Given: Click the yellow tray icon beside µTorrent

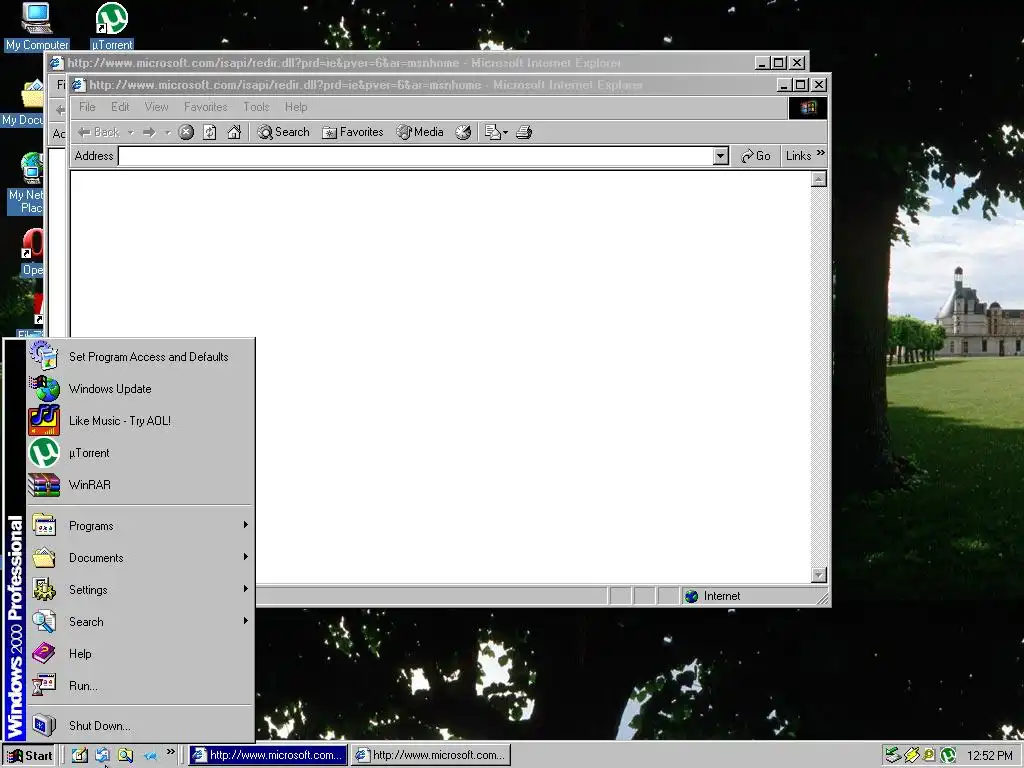Looking at the screenshot, I should pos(929,755).
